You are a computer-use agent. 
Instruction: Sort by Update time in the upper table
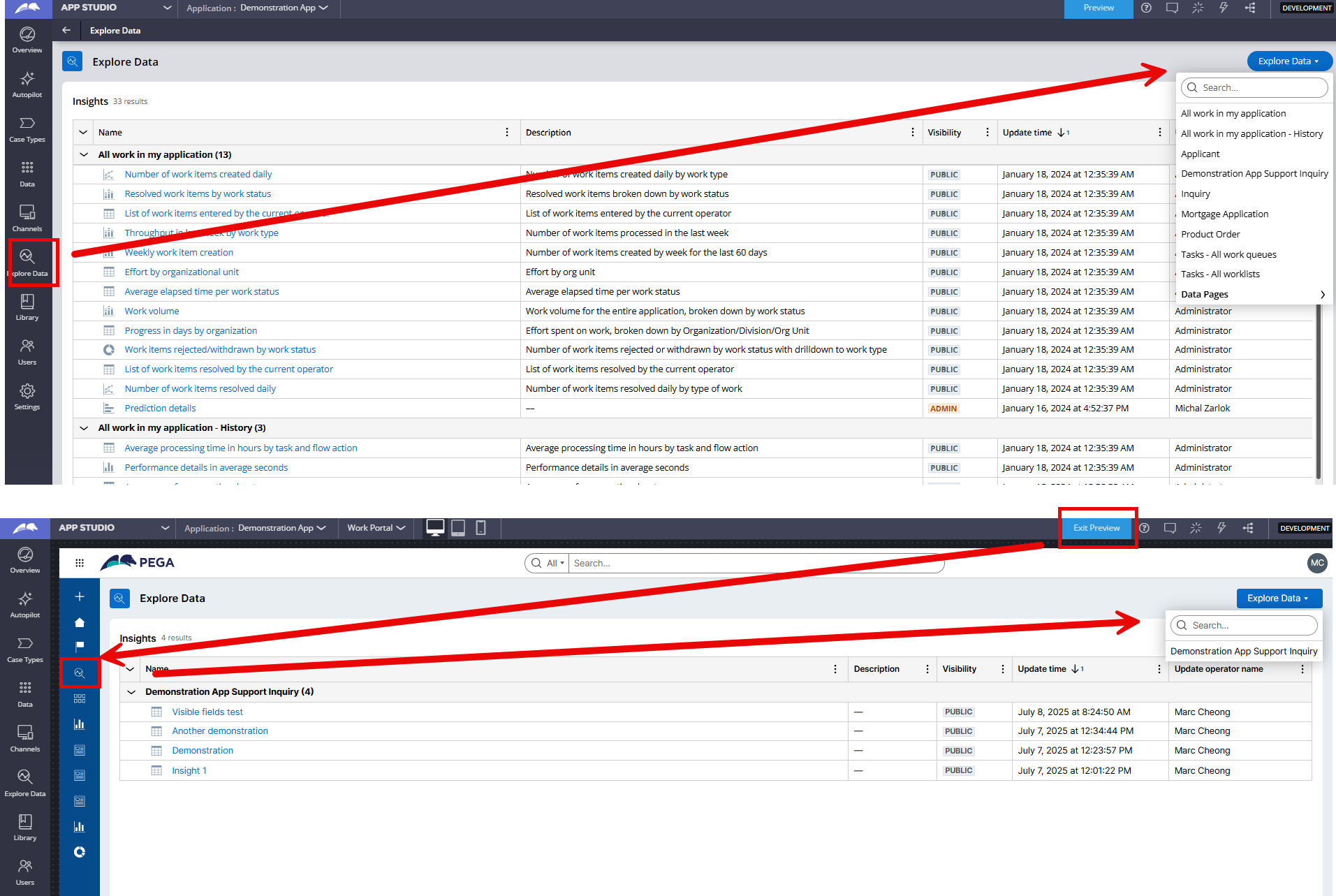(1036, 133)
